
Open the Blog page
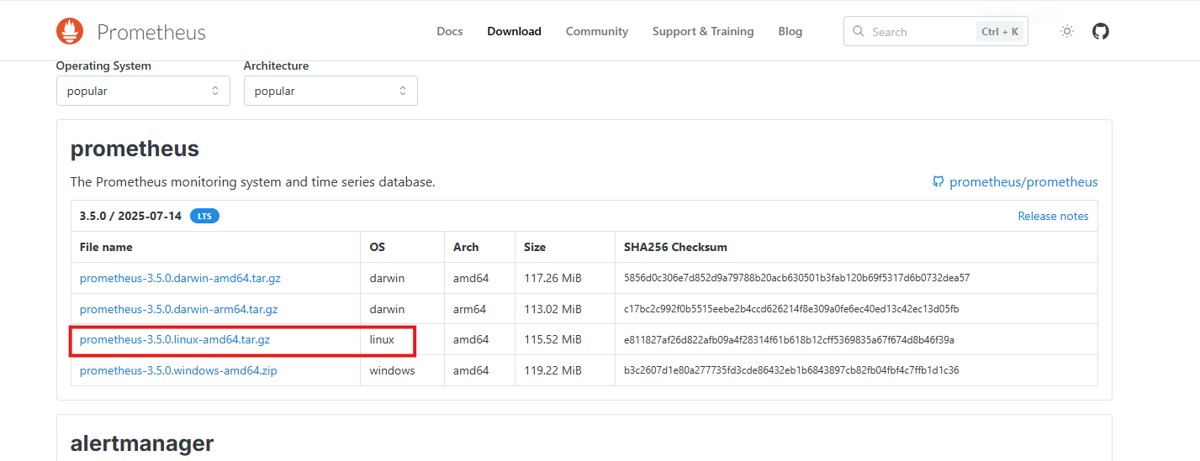pos(790,32)
